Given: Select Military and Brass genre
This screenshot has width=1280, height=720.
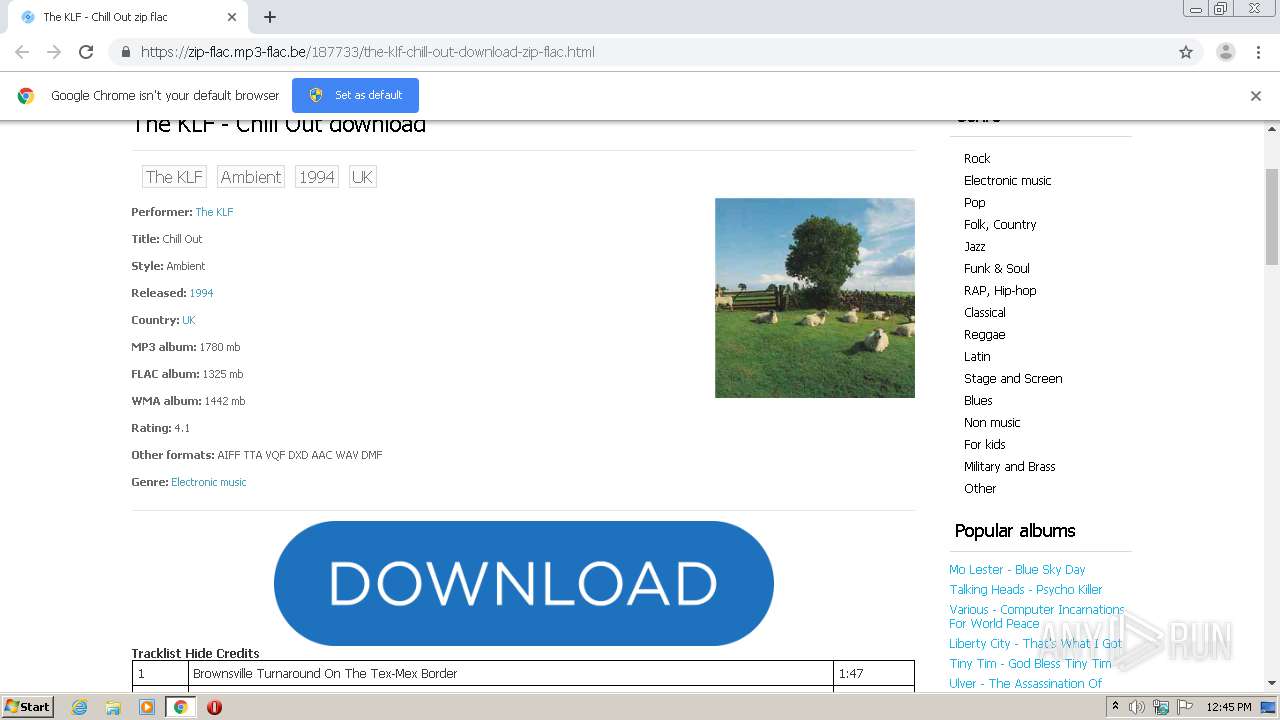Looking at the screenshot, I should tap(1010, 466).
